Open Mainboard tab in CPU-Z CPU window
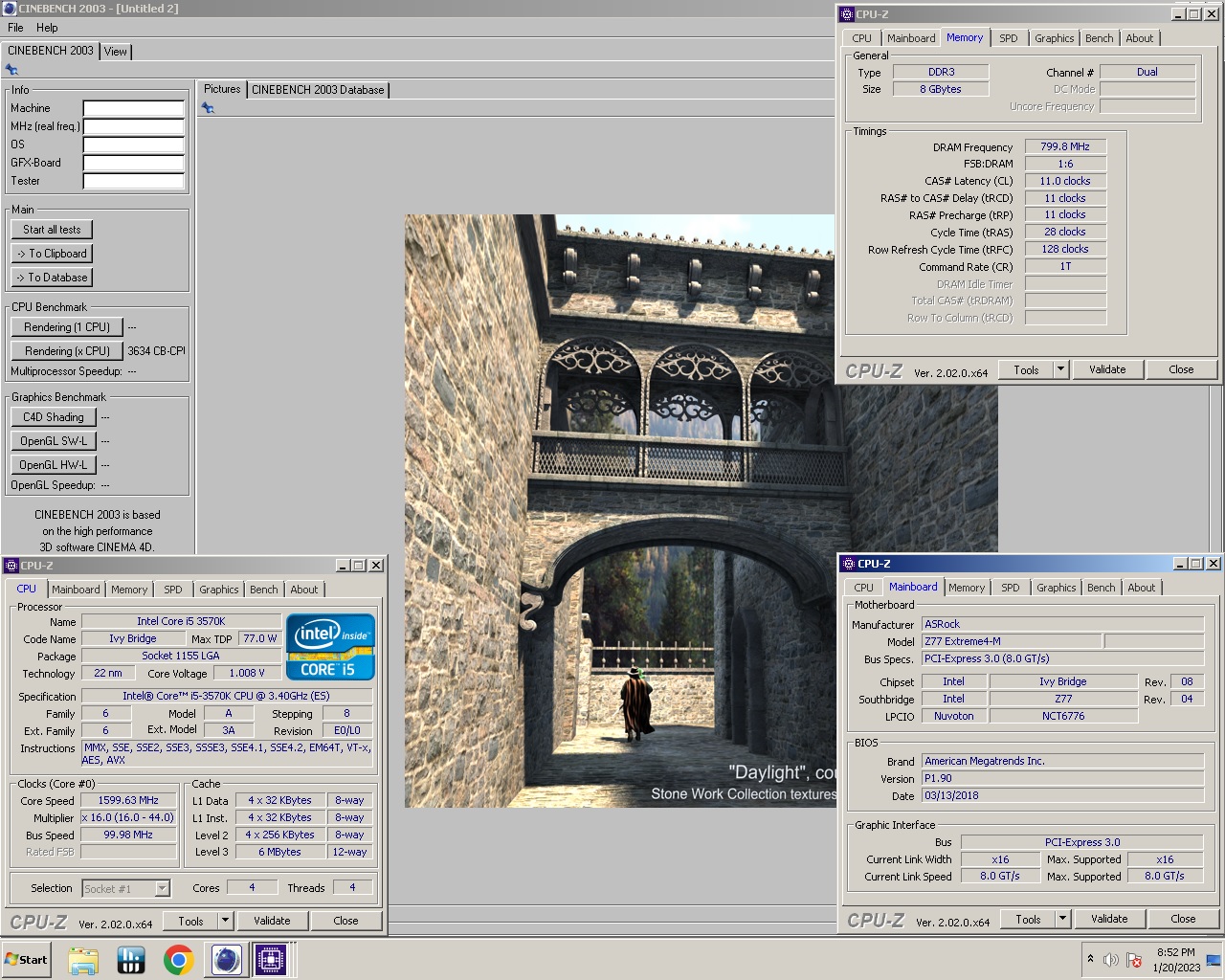 76,590
